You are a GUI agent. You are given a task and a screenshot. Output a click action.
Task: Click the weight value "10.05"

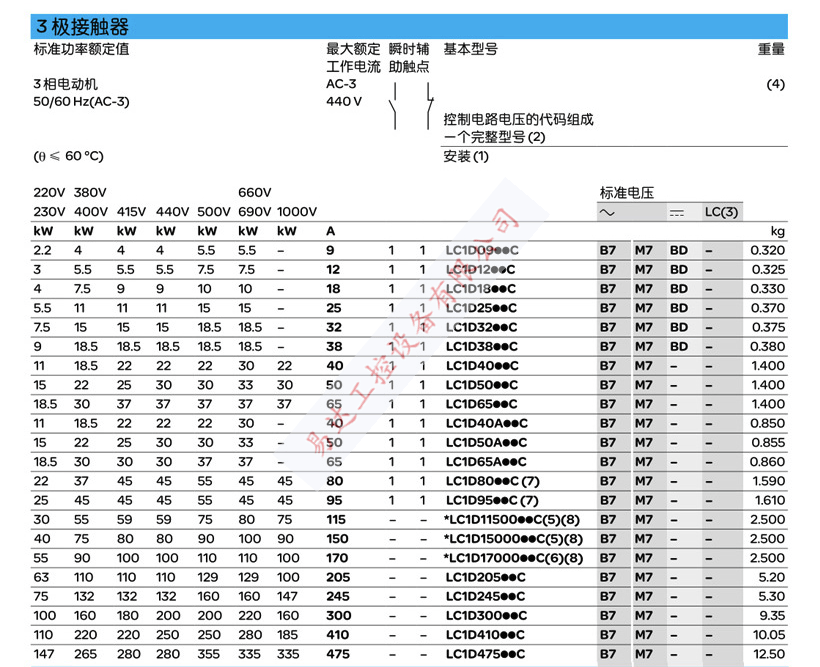[769, 636]
